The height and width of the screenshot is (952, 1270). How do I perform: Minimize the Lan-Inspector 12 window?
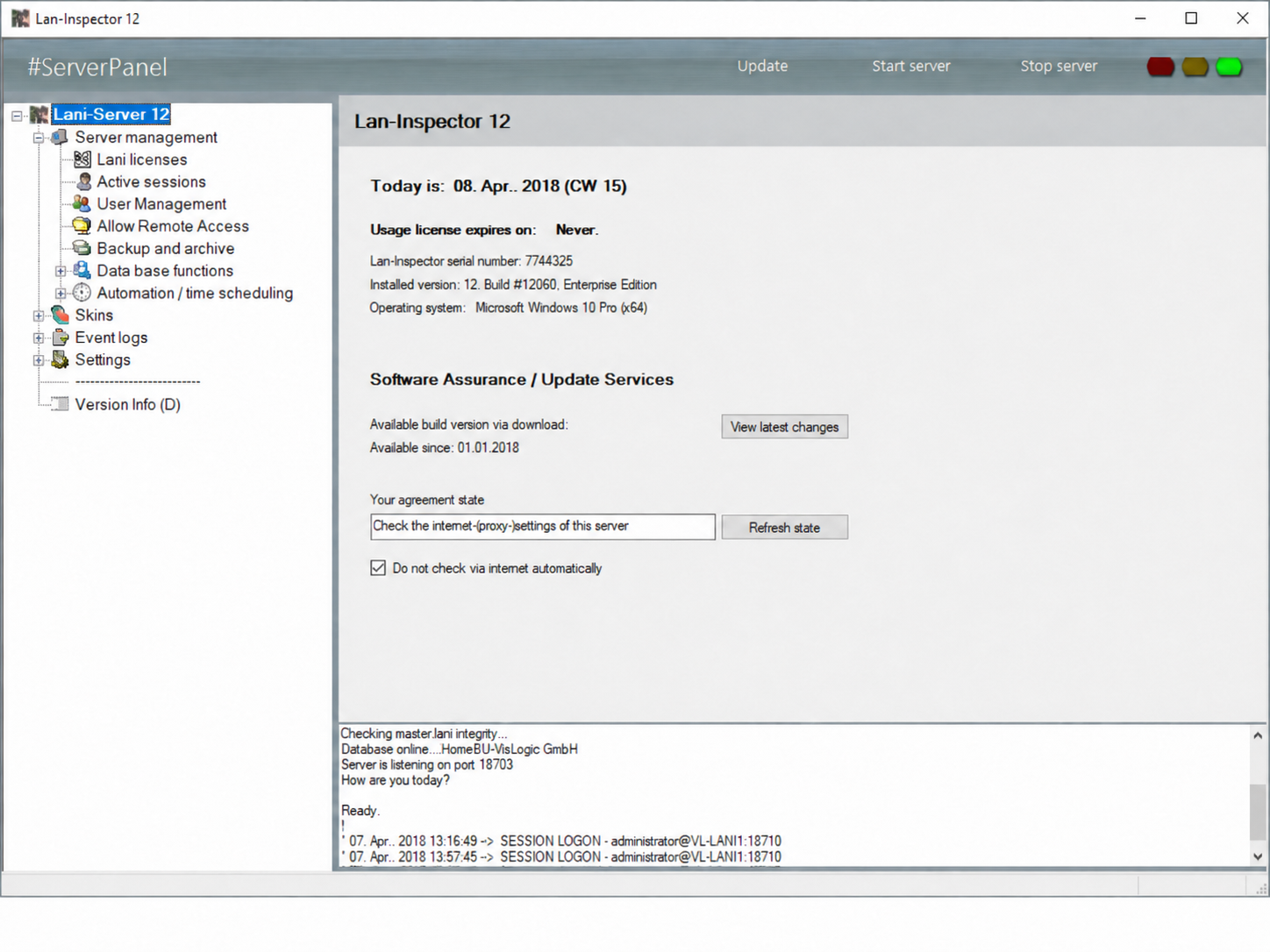pyautogui.click(x=1140, y=18)
